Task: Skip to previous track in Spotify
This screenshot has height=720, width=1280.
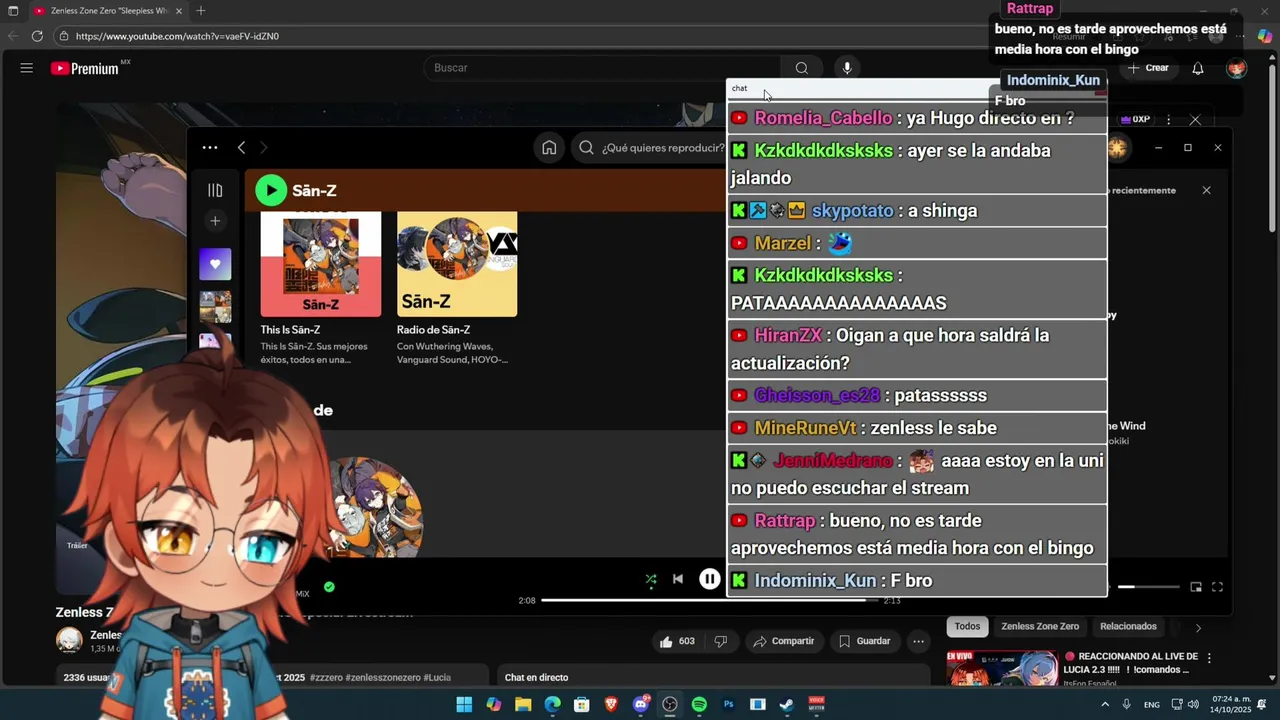Action: click(678, 579)
